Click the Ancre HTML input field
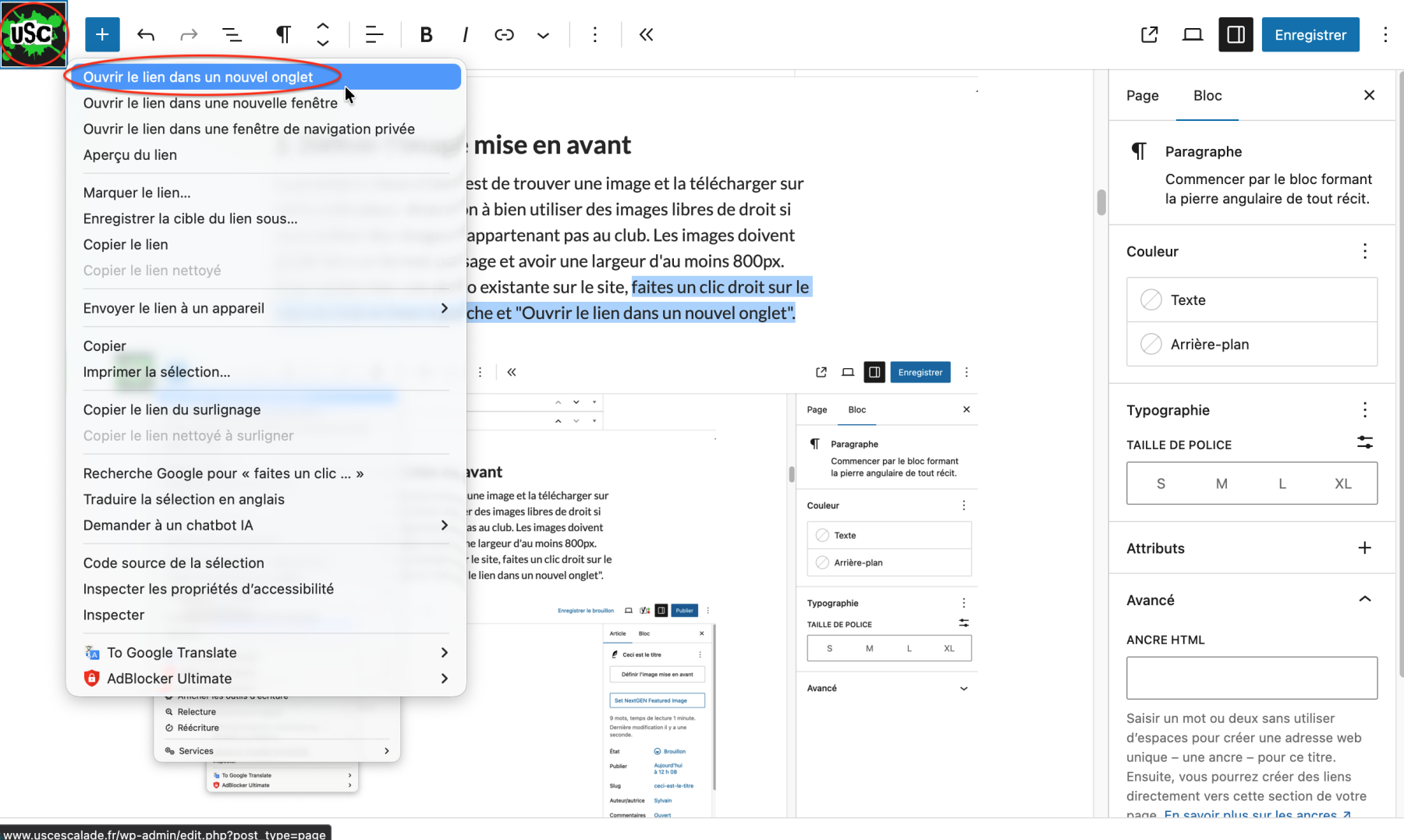The height and width of the screenshot is (840, 1404). point(1251,678)
